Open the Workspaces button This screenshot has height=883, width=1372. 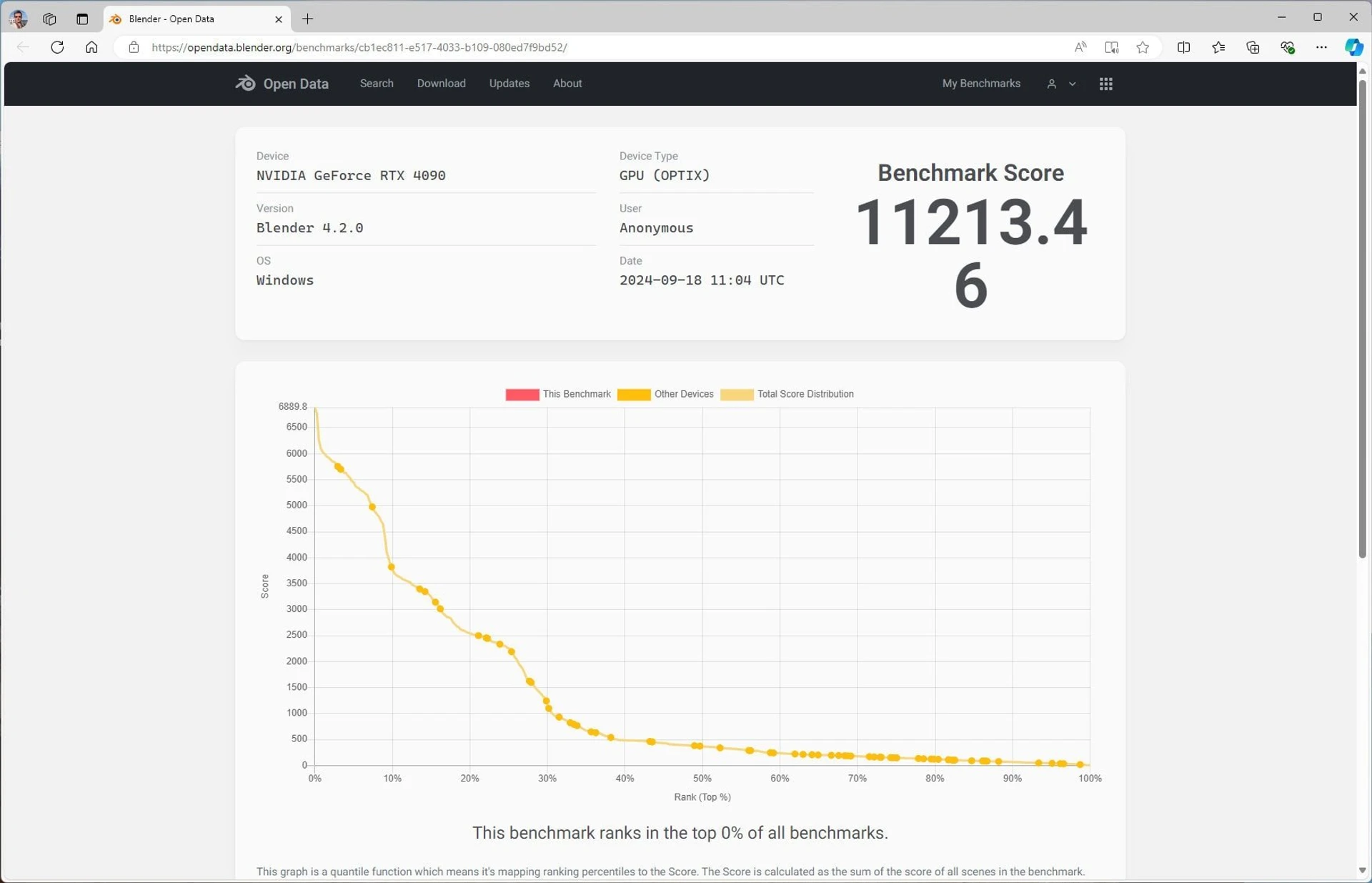click(49, 19)
